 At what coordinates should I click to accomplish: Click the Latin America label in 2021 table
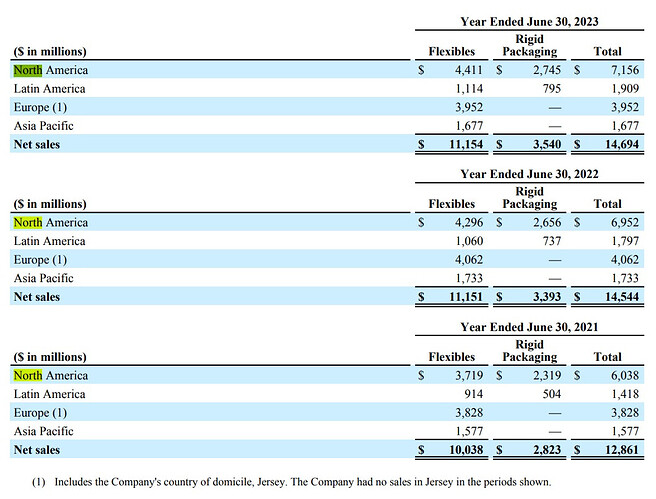49,394
